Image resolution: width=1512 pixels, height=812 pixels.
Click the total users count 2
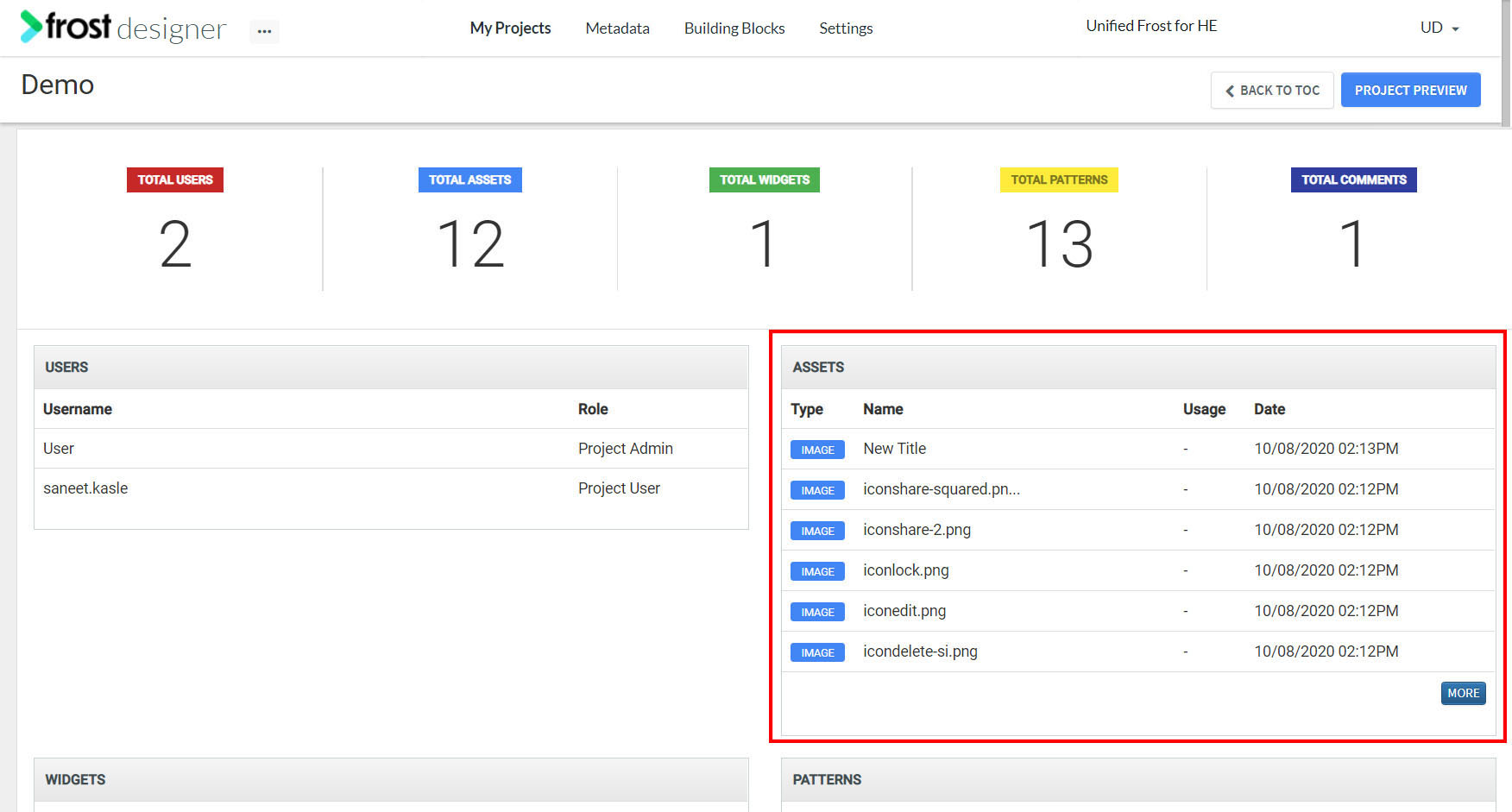point(175,244)
